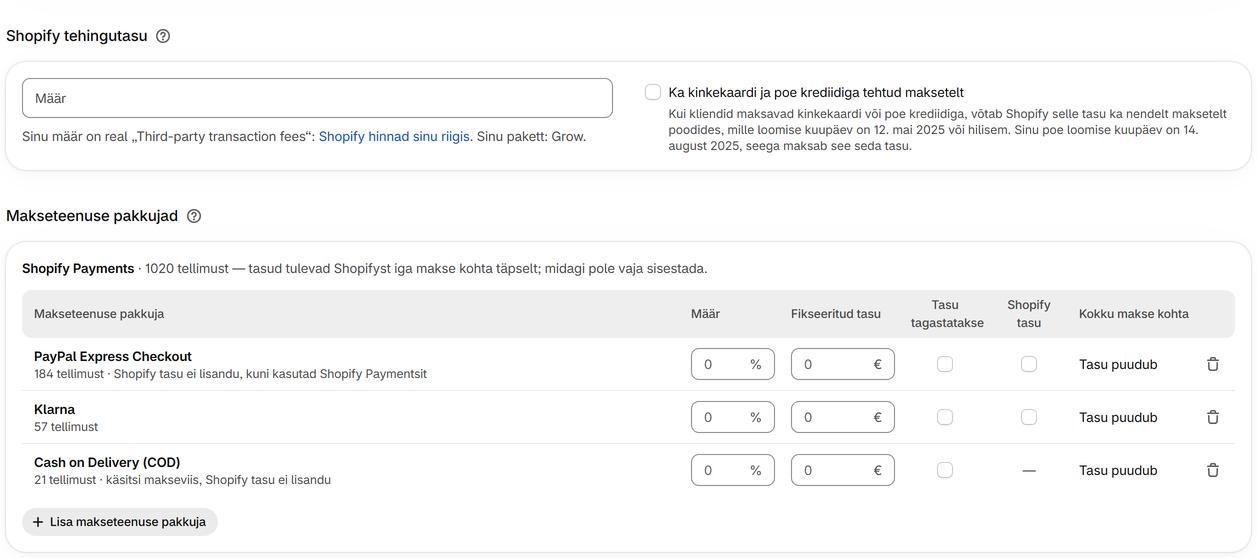Click Lisa makseteenuse pakkuja button
Image resolution: width=1257 pixels, height=558 pixels.
(x=120, y=522)
